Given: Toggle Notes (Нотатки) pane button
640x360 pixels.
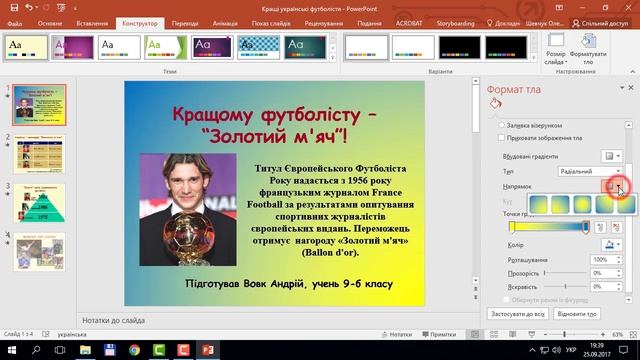Looking at the screenshot, I should pyautogui.click(x=396, y=334).
